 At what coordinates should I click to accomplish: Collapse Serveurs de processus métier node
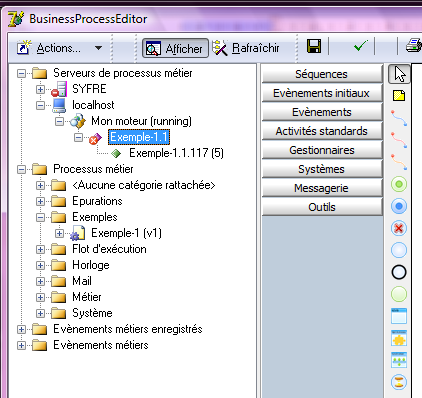click(21, 73)
